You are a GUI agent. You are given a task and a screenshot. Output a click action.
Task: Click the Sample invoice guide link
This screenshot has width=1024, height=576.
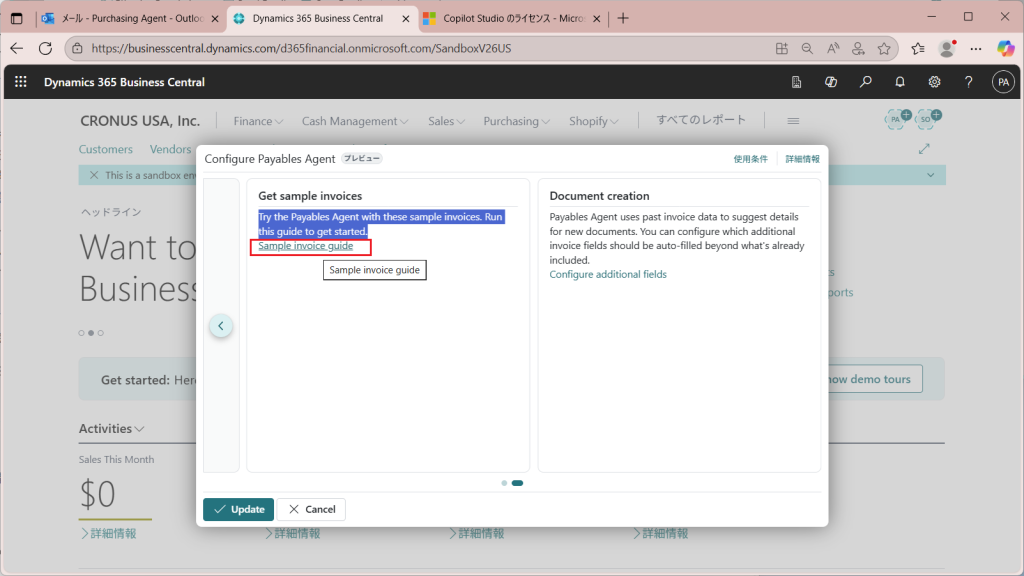[306, 246]
